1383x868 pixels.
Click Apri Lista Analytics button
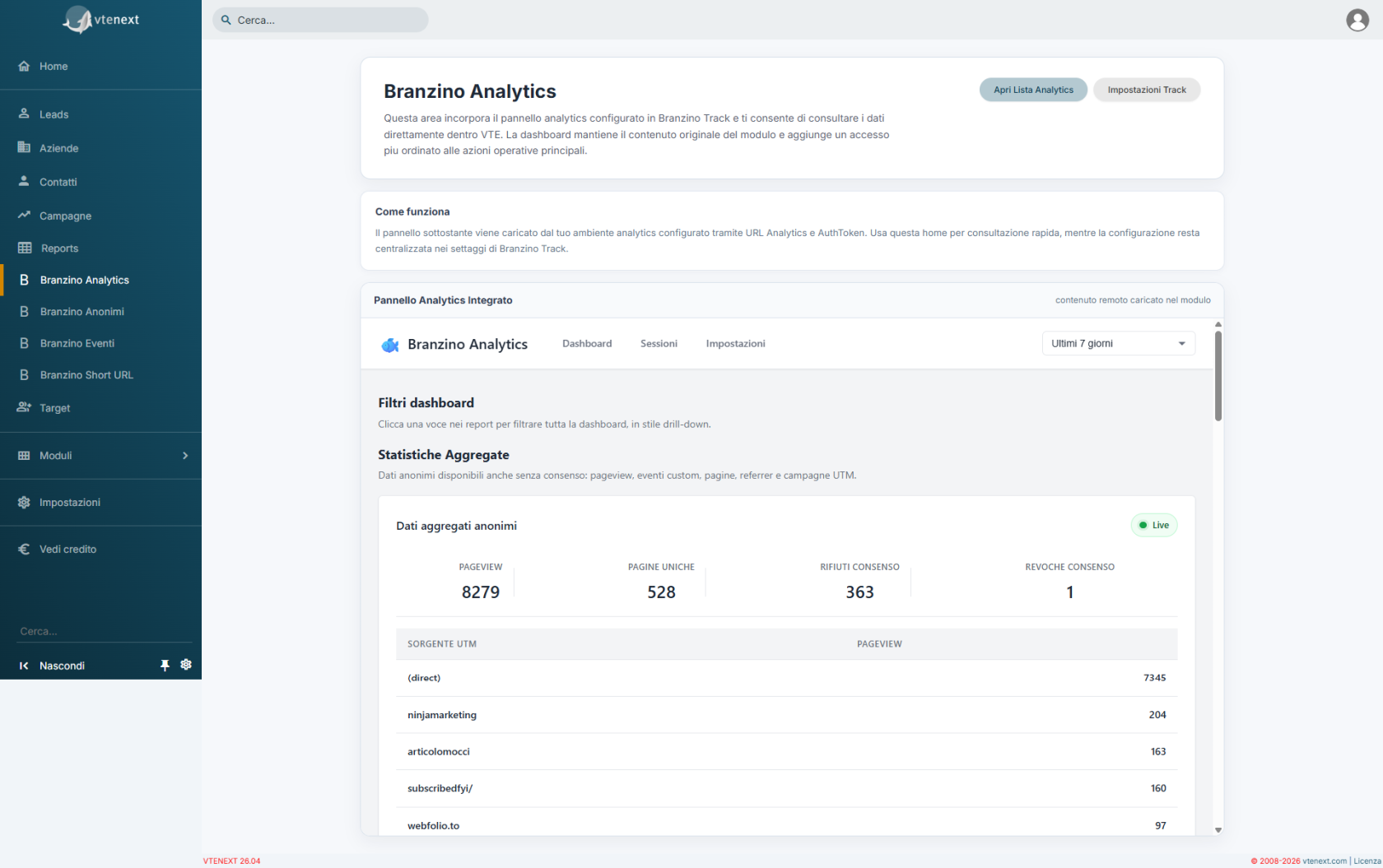coord(1033,90)
